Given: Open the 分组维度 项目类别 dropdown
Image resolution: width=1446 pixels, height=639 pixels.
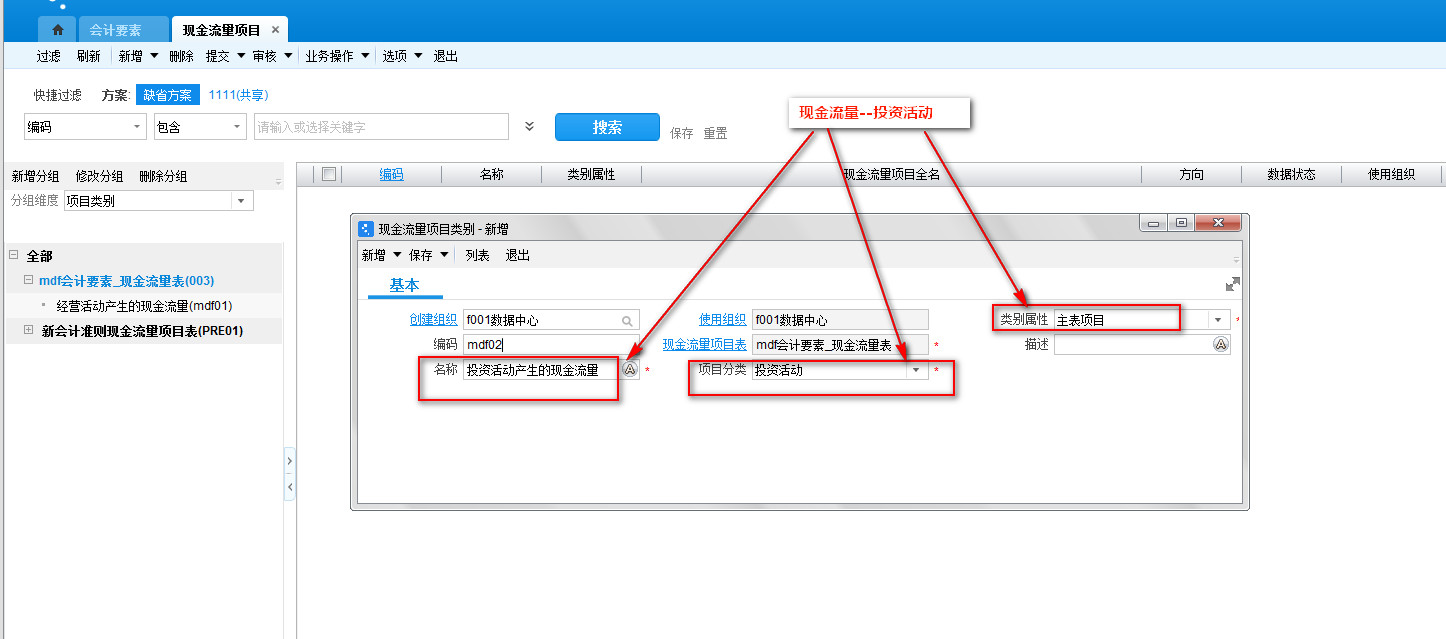Looking at the screenshot, I should coord(240,201).
